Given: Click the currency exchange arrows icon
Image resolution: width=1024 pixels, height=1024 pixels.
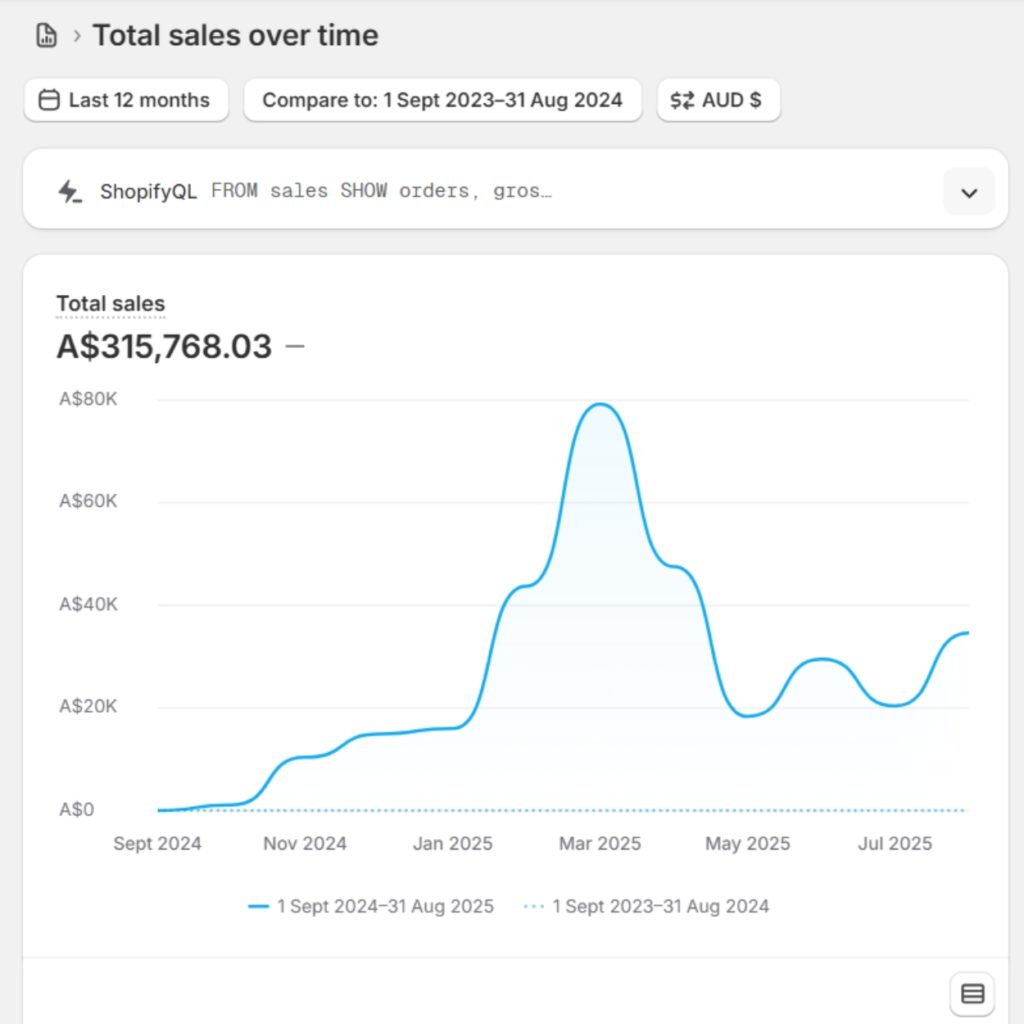Looking at the screenshot, I should click(x=682, y=100).
